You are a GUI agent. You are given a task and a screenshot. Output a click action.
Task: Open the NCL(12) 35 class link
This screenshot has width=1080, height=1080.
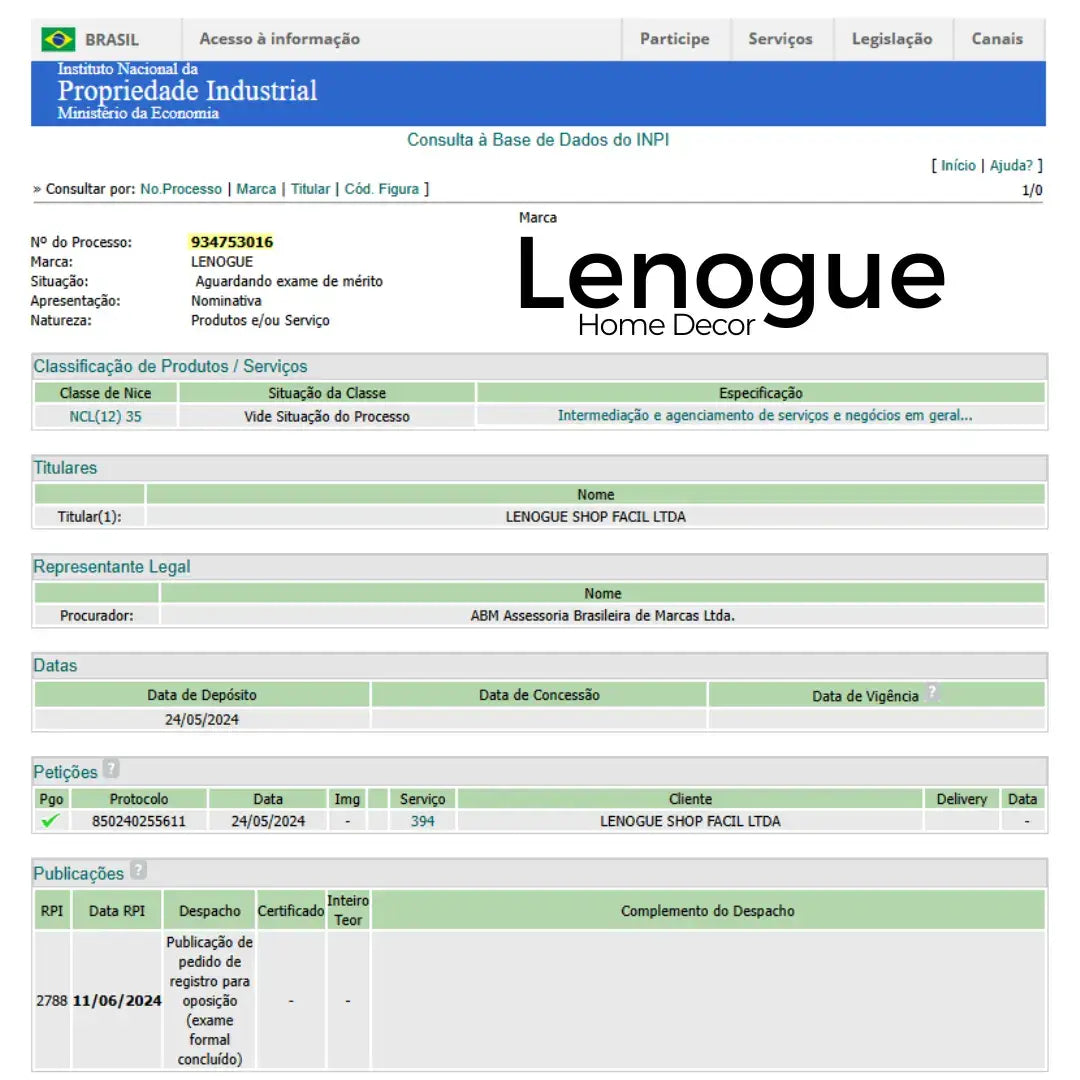(105, 417)
